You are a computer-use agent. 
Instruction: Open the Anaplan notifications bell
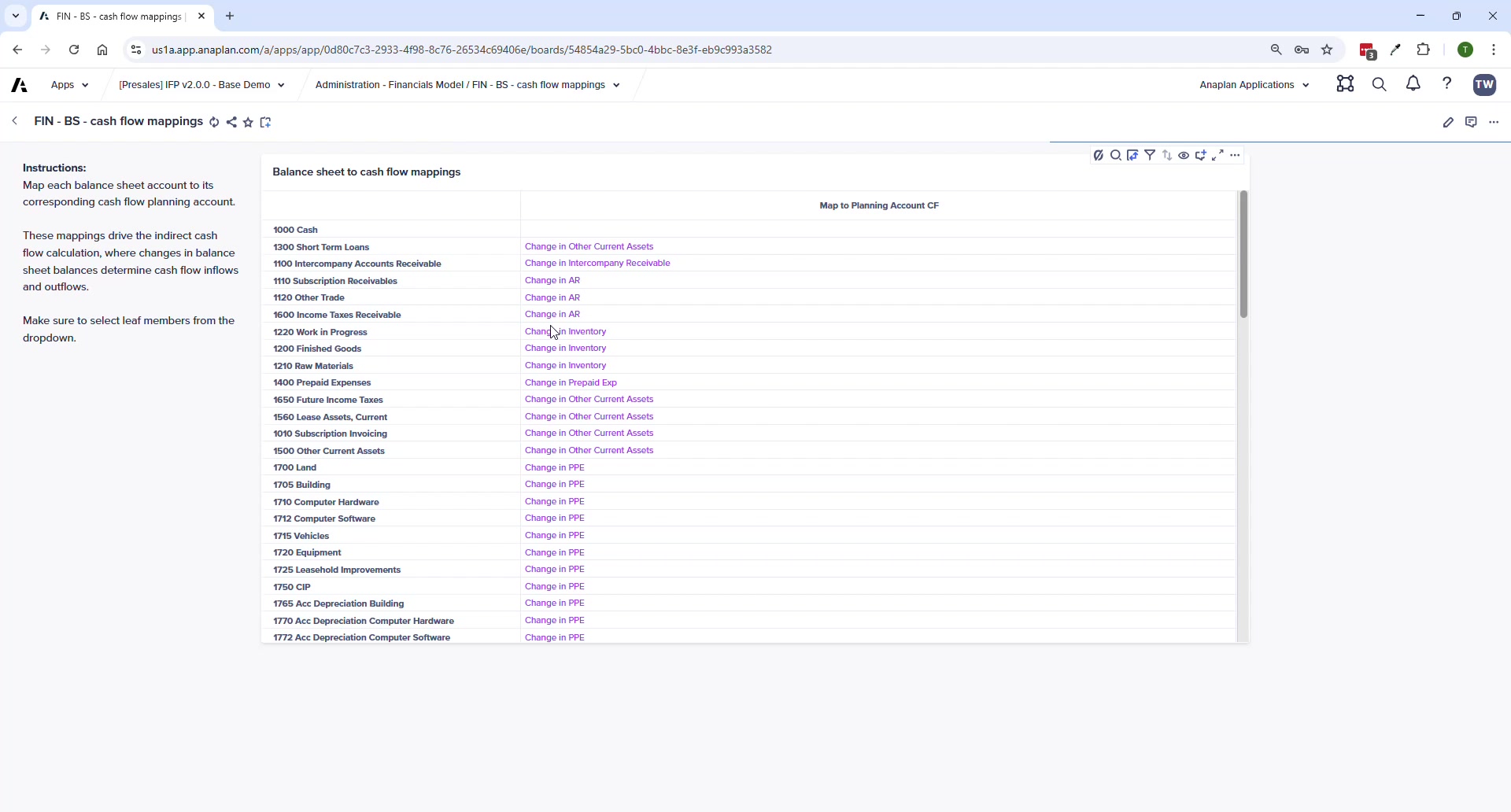click(x=1414, y=84)
